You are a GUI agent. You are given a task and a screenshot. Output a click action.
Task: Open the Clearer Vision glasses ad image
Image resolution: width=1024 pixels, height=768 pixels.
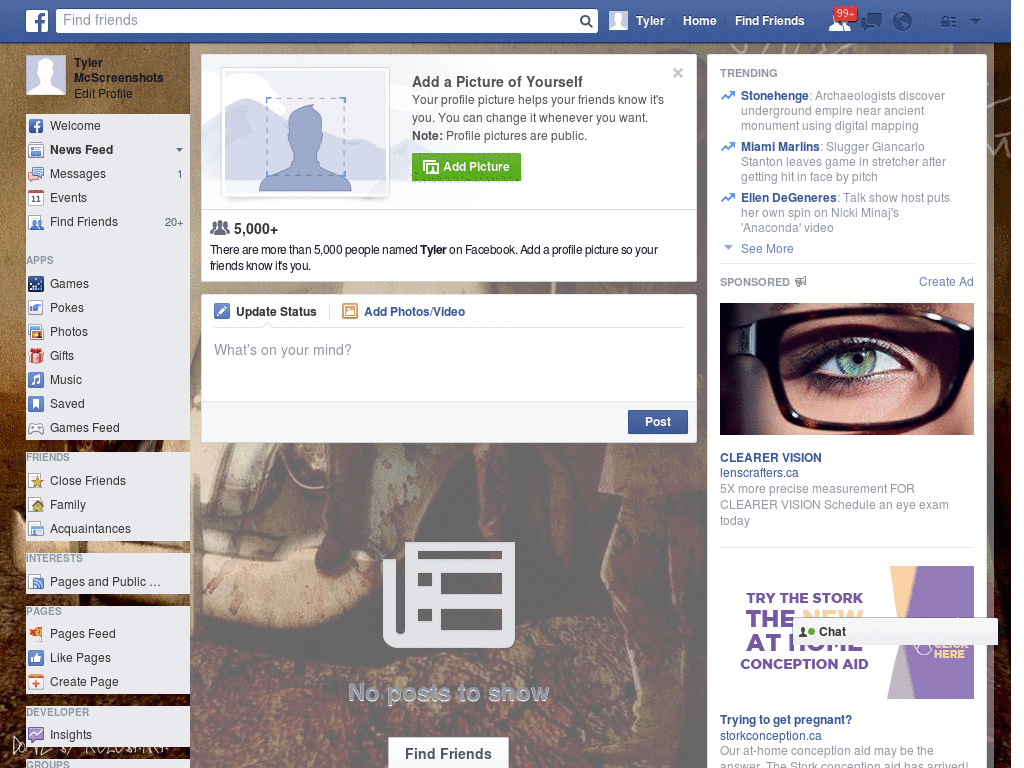click(x=846, y=369)
